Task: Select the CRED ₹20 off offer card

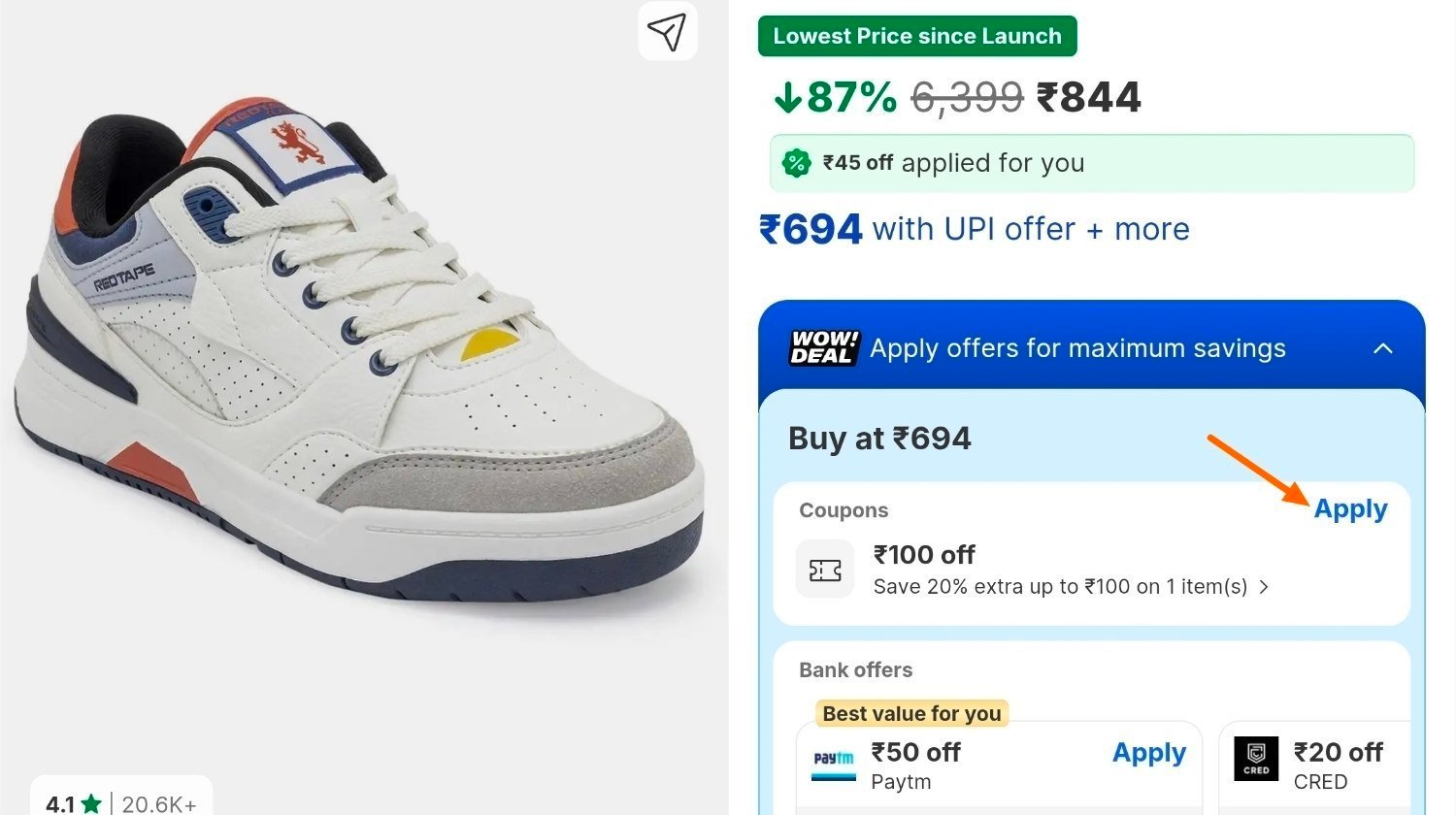Action: point(1314,766)
